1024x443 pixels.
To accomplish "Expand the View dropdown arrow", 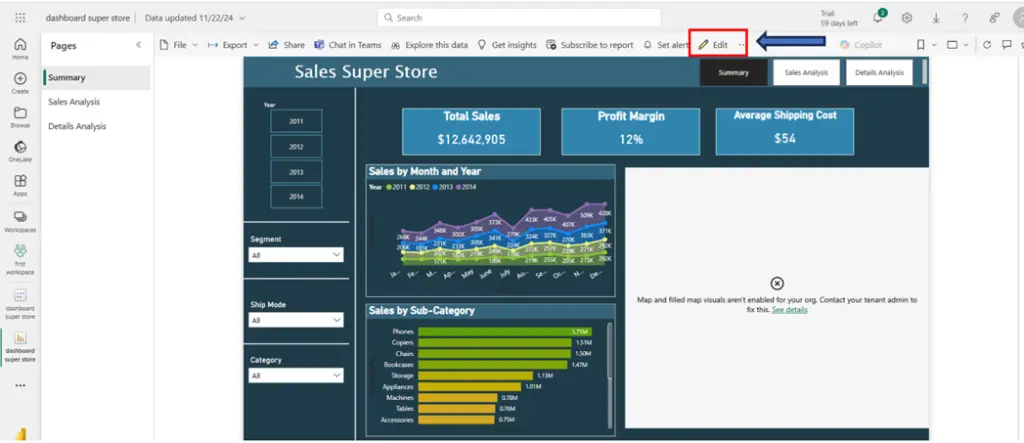I will click(966, 45).
